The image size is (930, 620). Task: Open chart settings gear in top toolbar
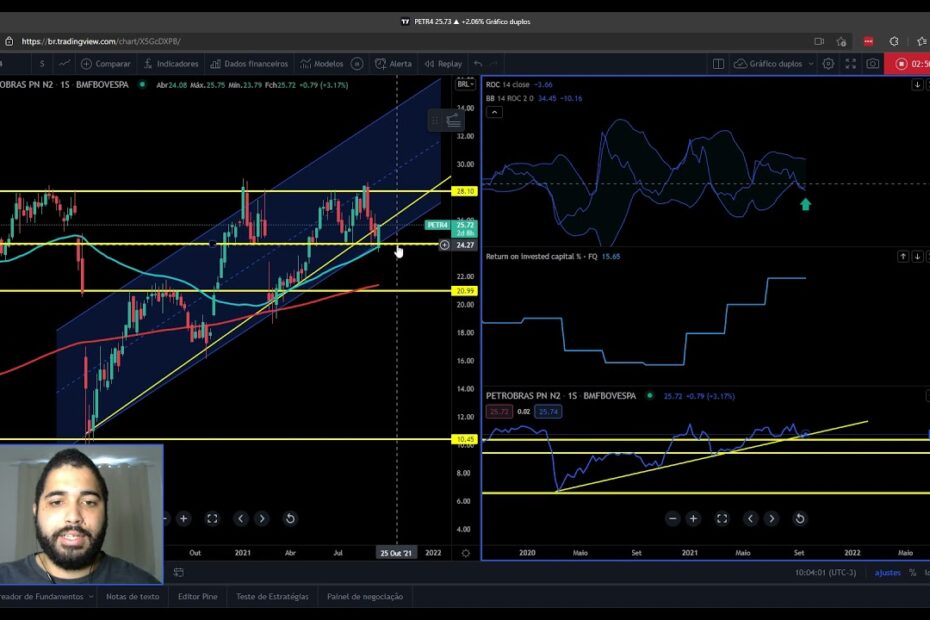828,63
